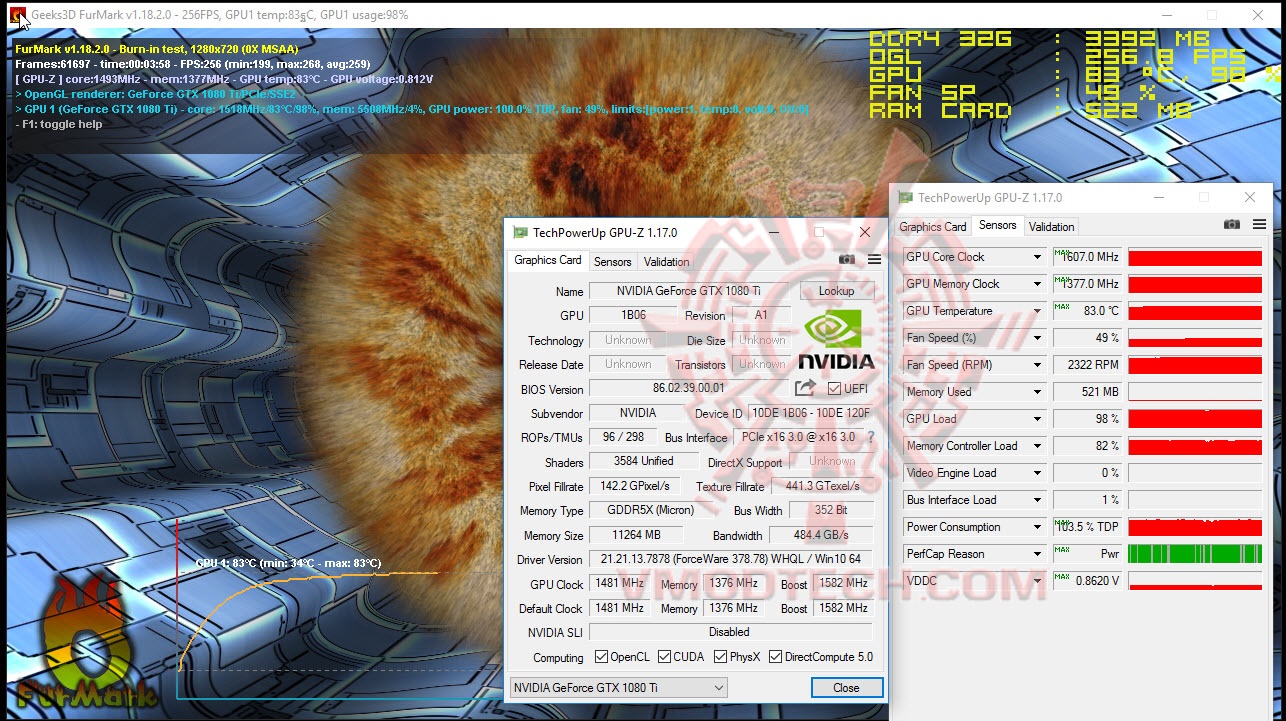Click the Lookup button
Image resolution: width=1286 pixels, height=721 pixels.
837,291
